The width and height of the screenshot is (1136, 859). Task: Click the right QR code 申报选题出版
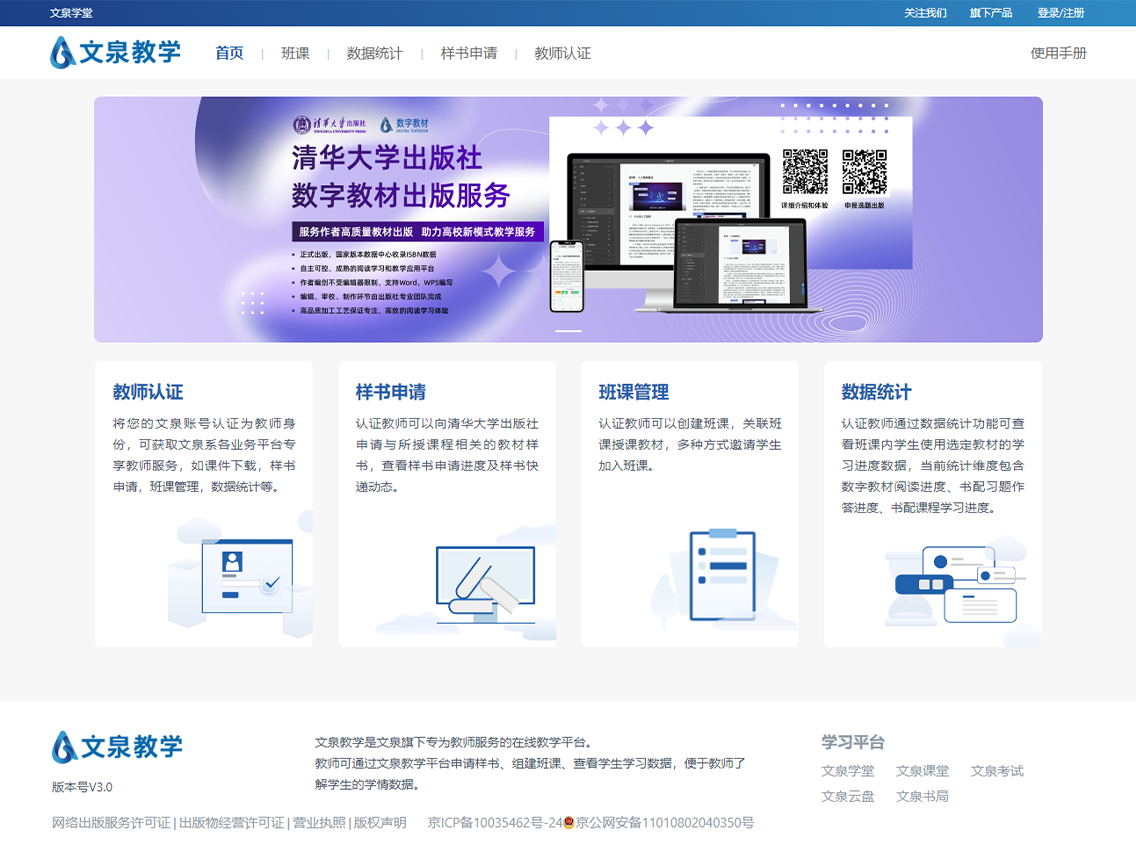pyautogui.click(x=864, y=172)
